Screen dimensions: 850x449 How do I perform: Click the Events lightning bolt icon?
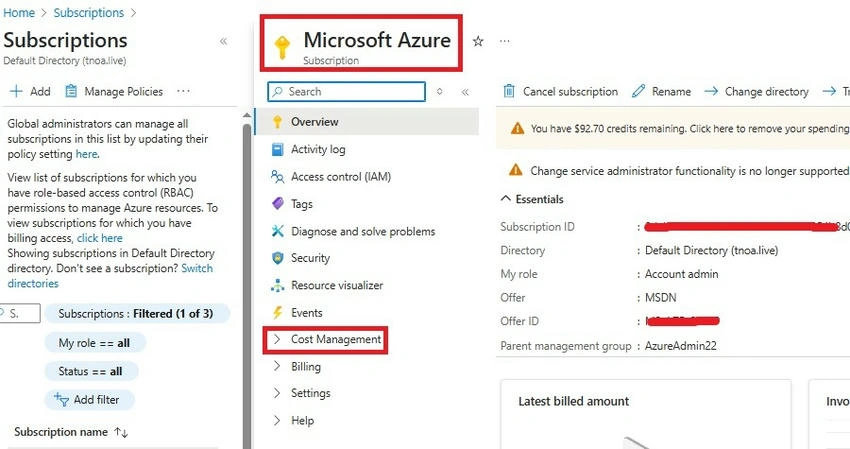pos(277,312)
